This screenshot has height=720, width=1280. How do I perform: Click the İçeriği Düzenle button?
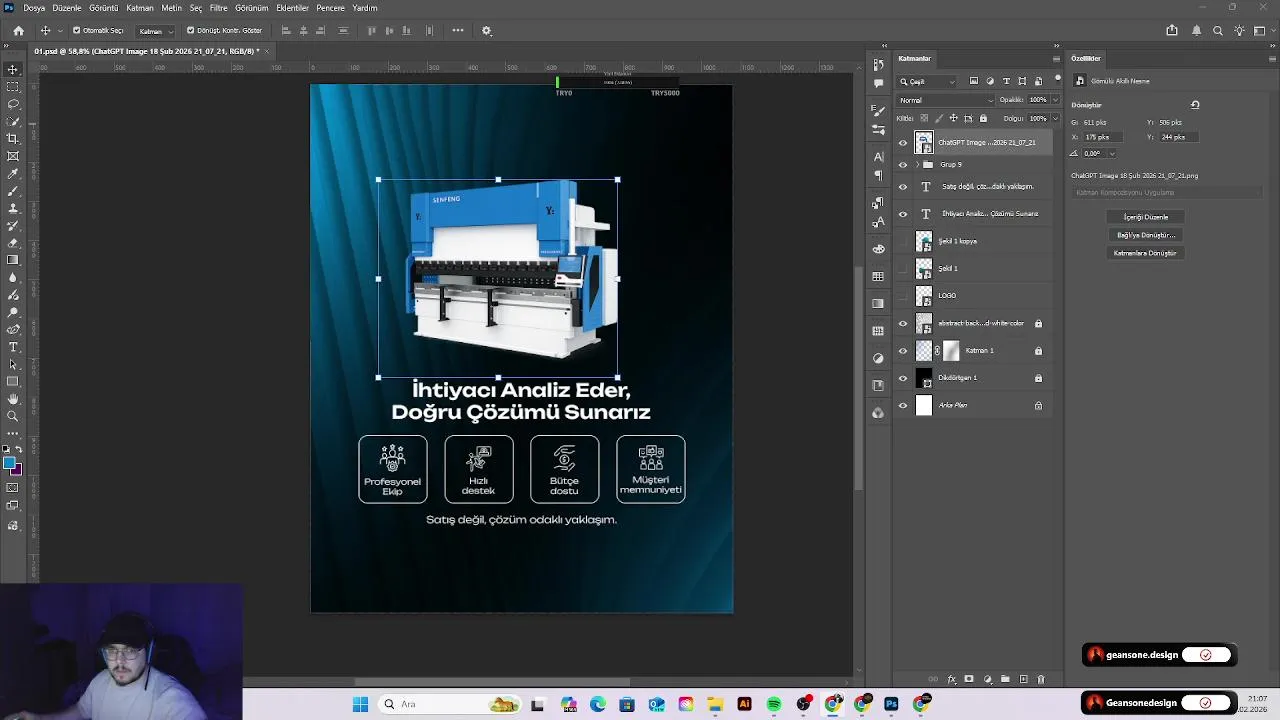point(1145,217)
